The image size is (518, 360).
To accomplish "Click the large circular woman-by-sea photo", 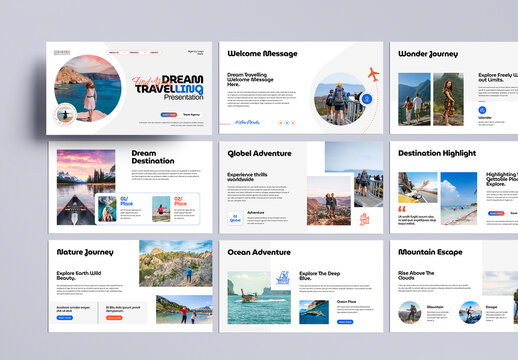I will click(x=88, y=88).
